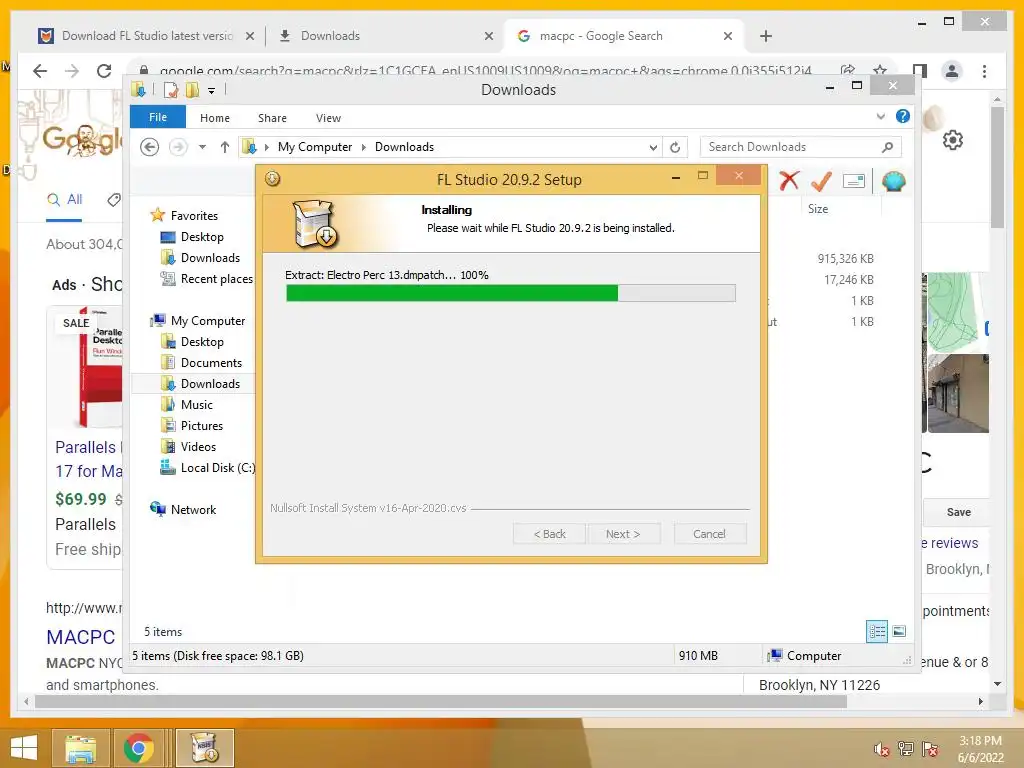Bookmark this page with the star icon
Image resolution: width=1024 pixels, height=768 pixels.
click(x=880, y=71)
